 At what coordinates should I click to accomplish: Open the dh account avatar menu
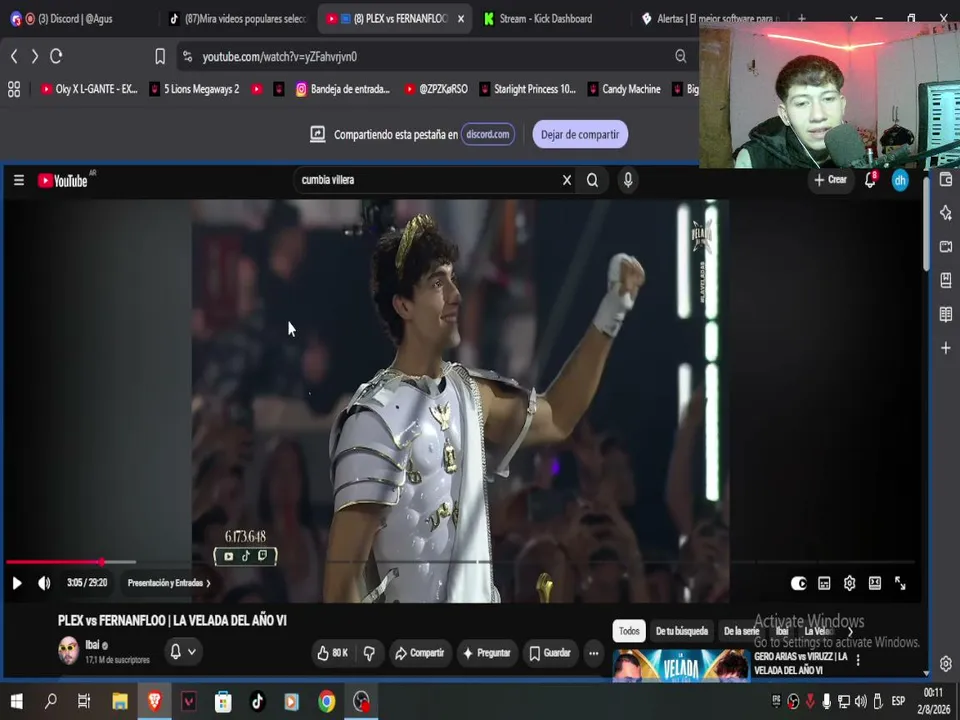click(x=900, y=181)
